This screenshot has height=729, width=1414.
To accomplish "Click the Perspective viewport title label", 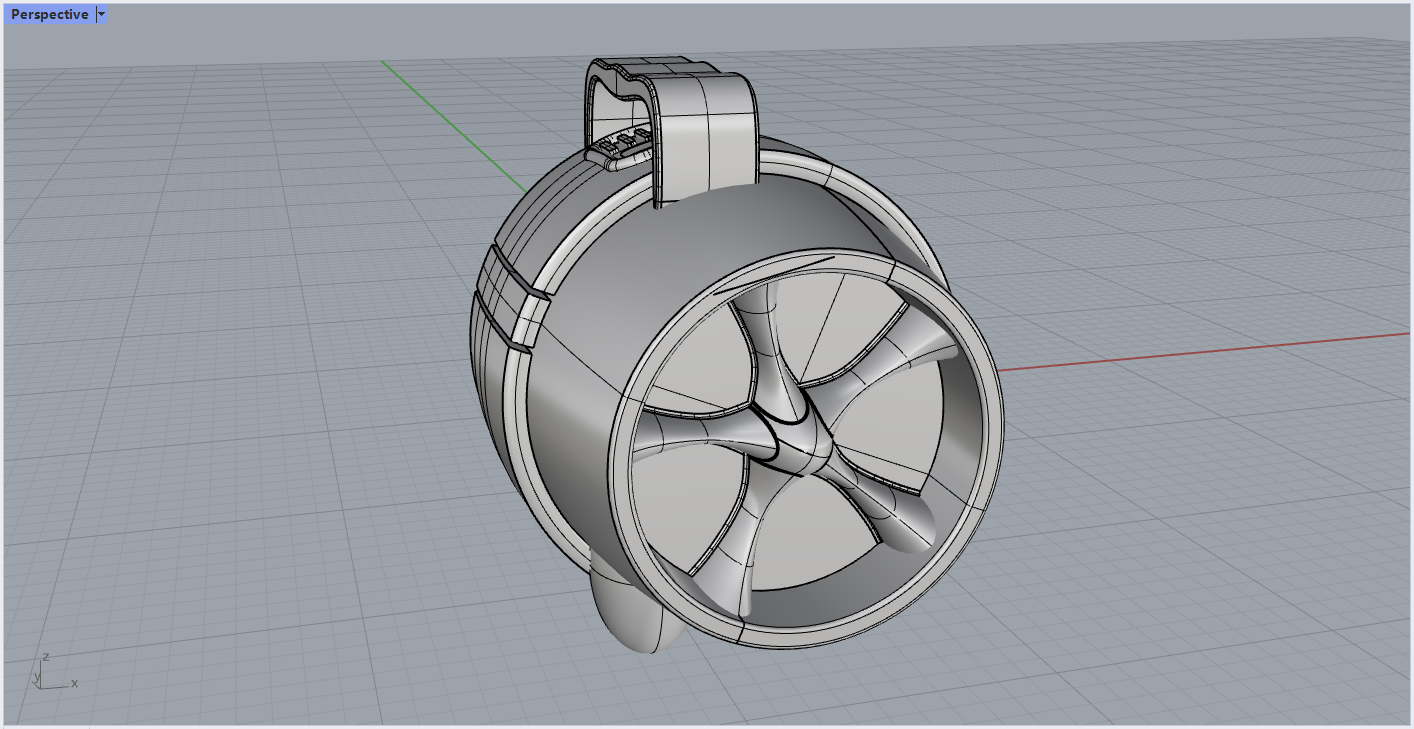I will point(50,15).
